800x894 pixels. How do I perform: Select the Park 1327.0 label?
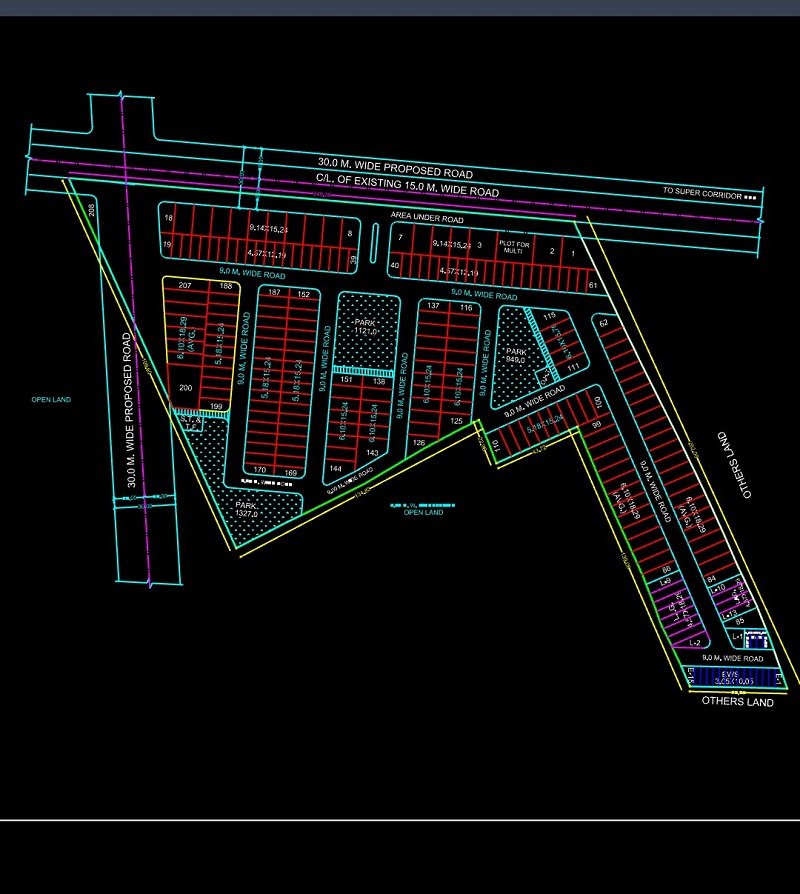(x=247, y=510)
